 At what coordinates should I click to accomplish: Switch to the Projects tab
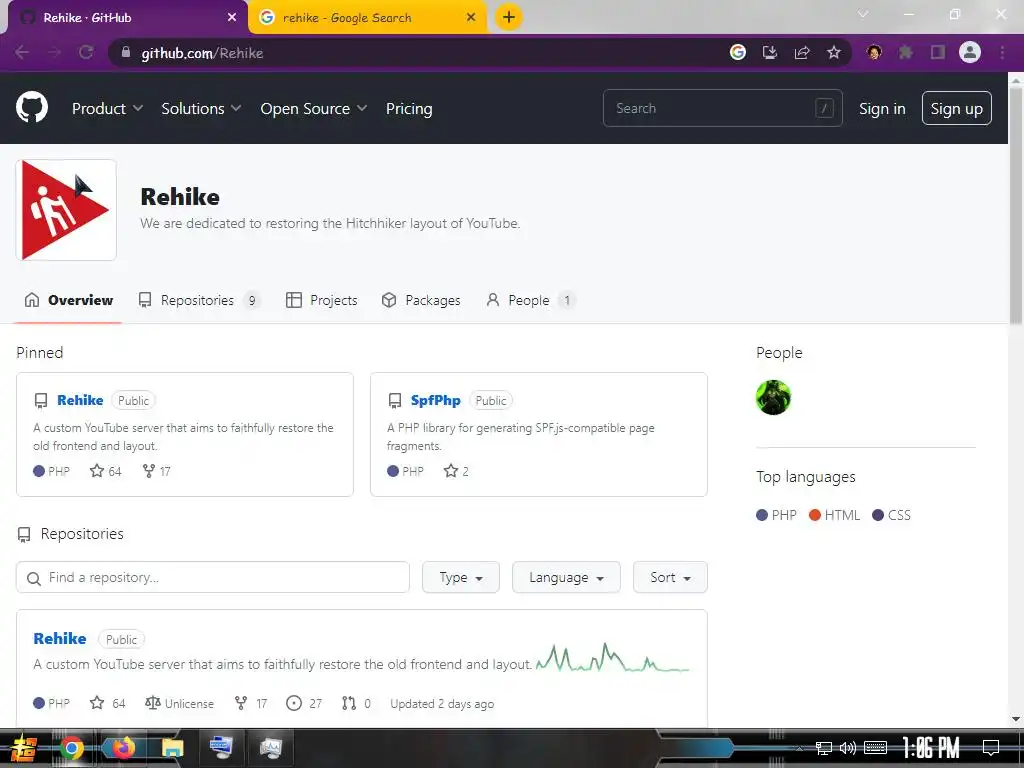tap(321, 300)
